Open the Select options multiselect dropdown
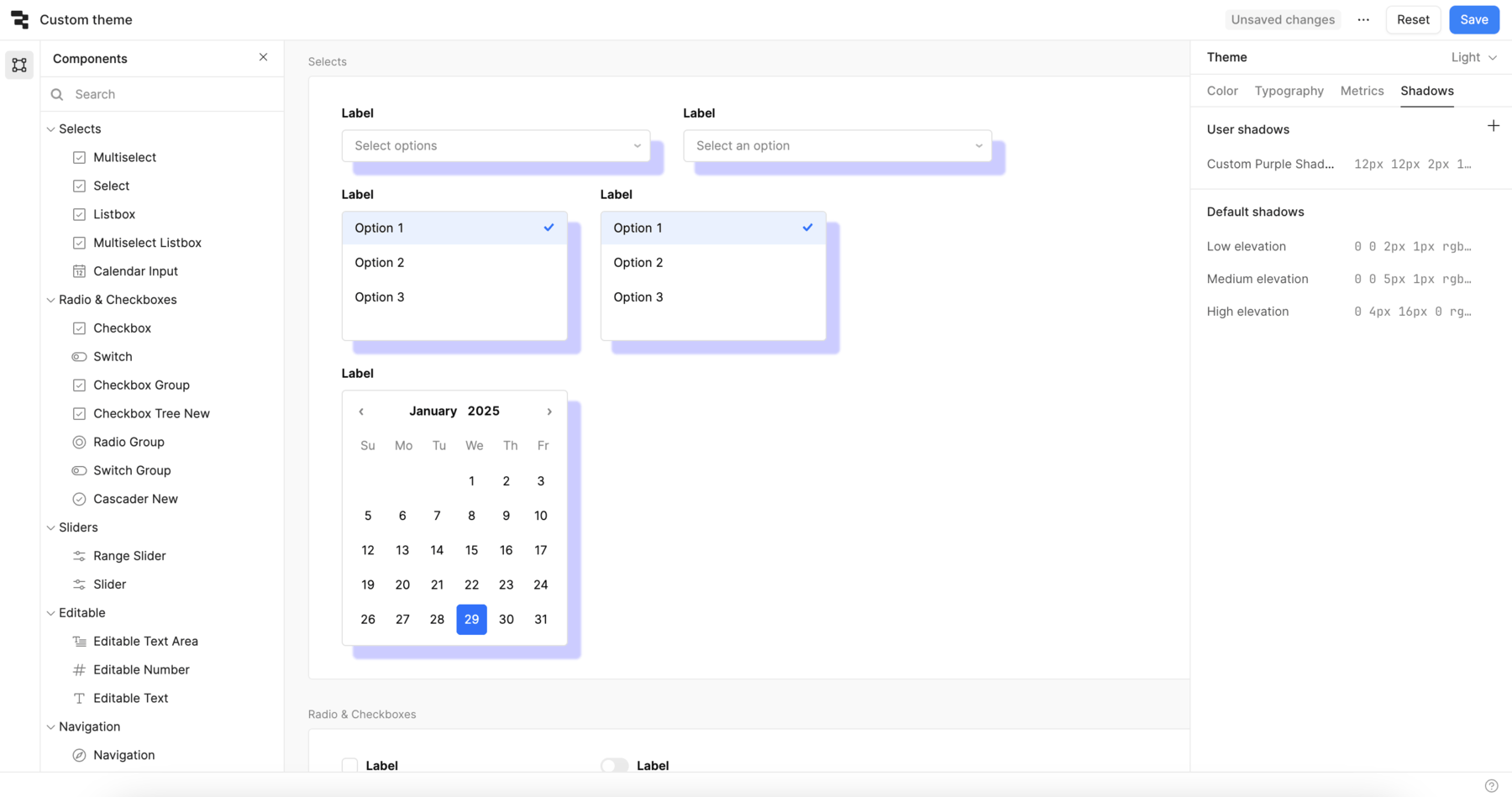1512x797 pixels. pyautogui.click(x=496, y=145)
